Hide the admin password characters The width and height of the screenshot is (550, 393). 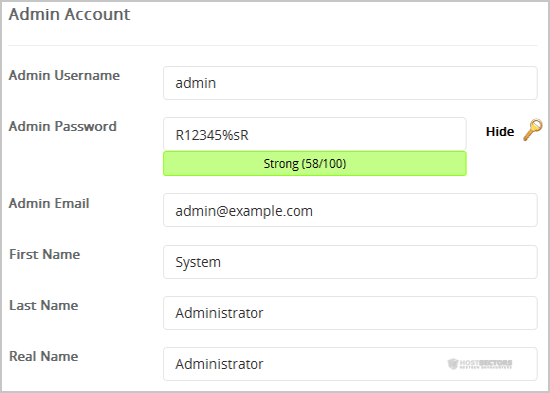pyautogui.click(x=500, y=132)
